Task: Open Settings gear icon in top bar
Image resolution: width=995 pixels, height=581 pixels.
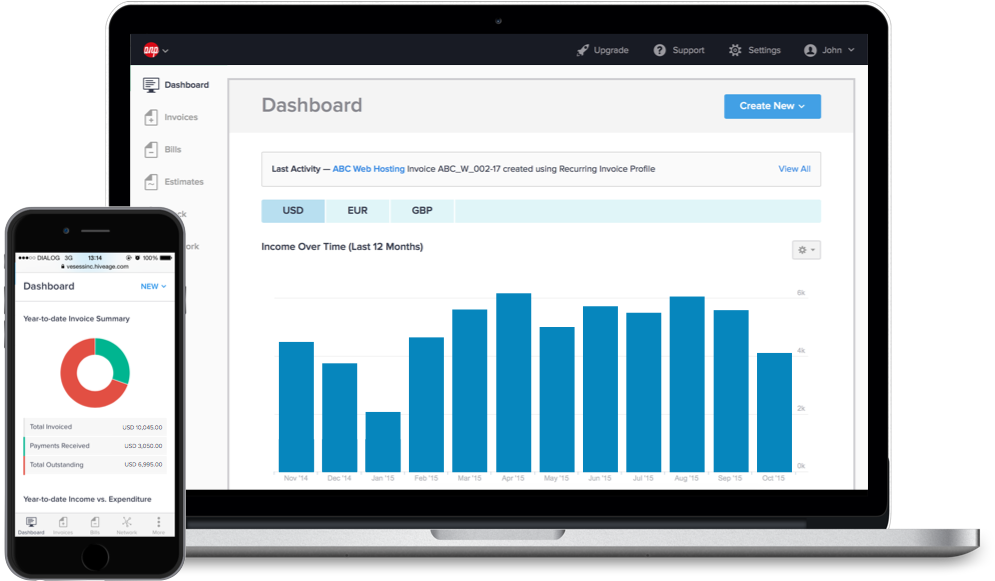Action: pyautogui.click(x=735, y=50)
